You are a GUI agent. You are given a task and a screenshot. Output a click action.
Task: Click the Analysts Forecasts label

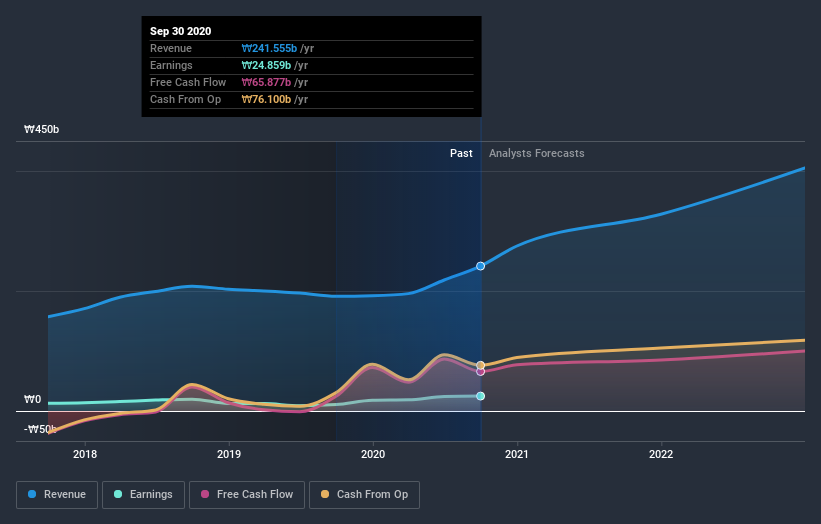(537, 153)
